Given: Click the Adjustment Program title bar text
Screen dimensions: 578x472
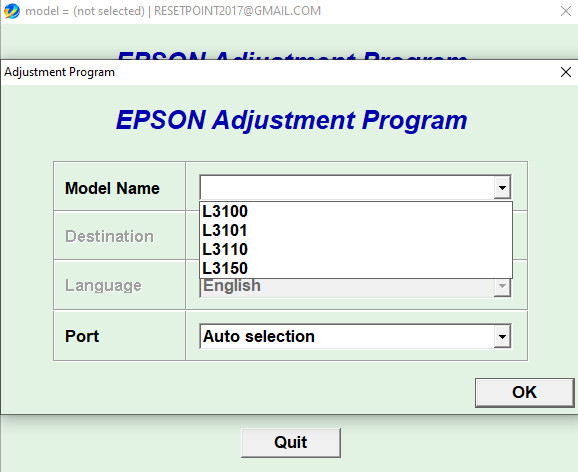Looking at the screenshot, I should tap(59, 72).
